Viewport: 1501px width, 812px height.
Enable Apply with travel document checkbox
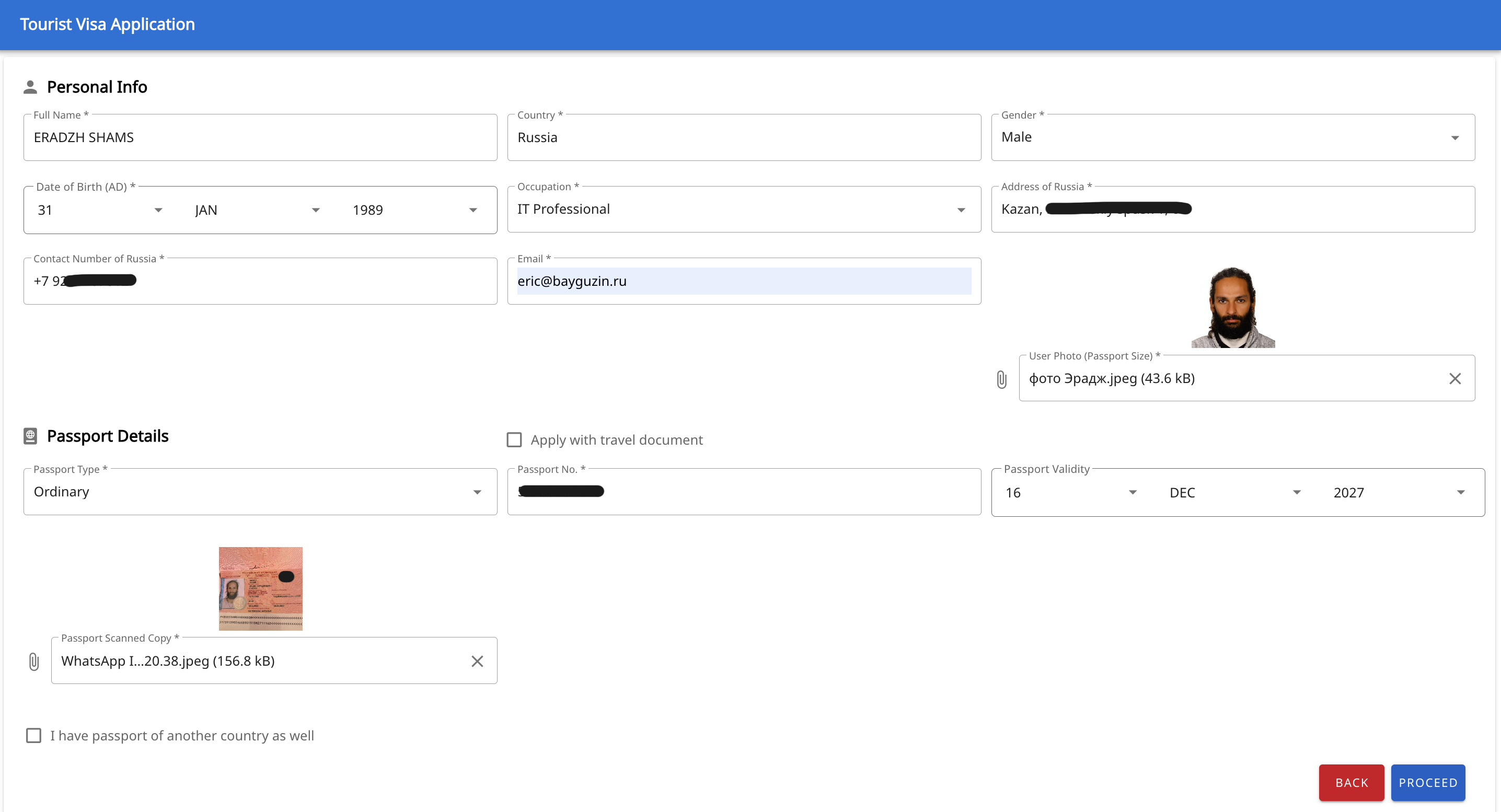tap(514, 440)
